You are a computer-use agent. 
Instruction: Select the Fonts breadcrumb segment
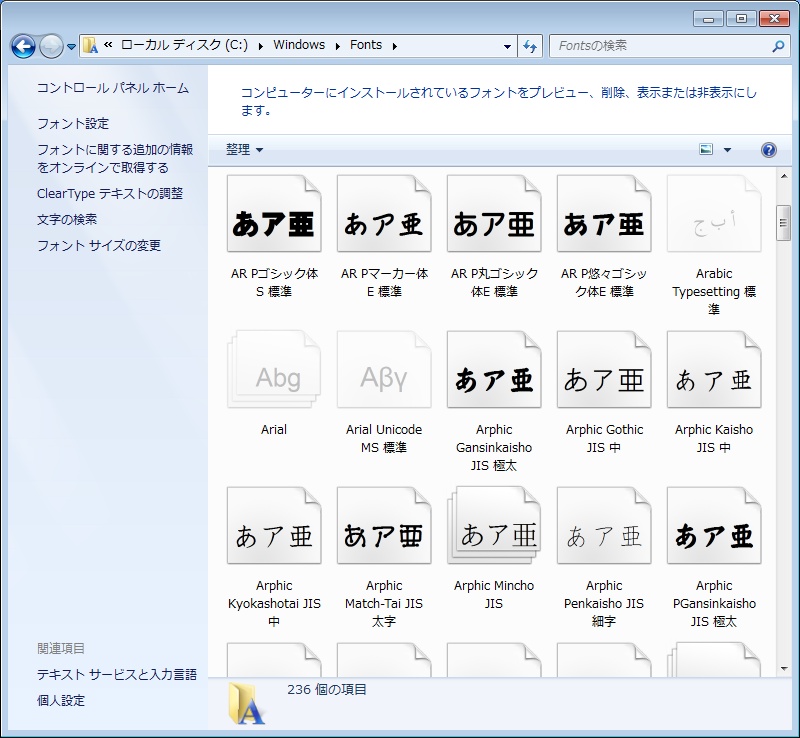click(366, 45)
